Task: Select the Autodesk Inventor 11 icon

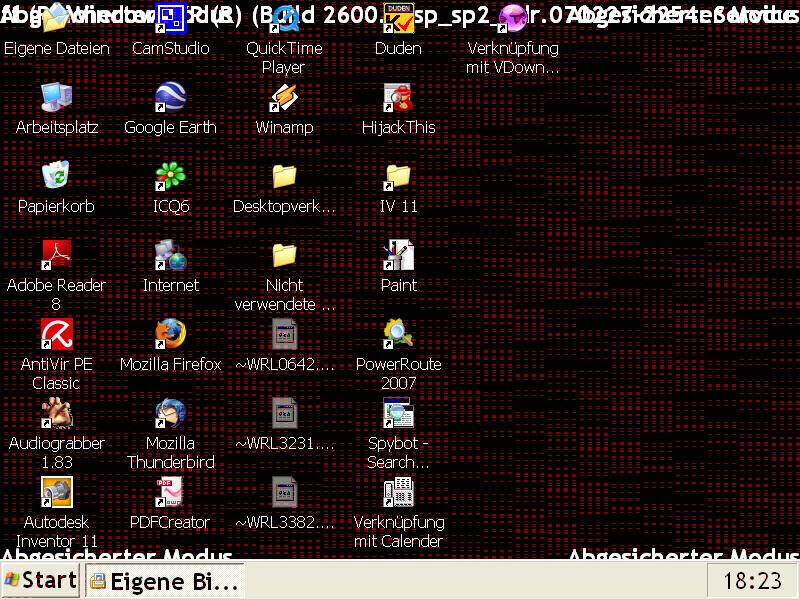Action: [56, 492]
